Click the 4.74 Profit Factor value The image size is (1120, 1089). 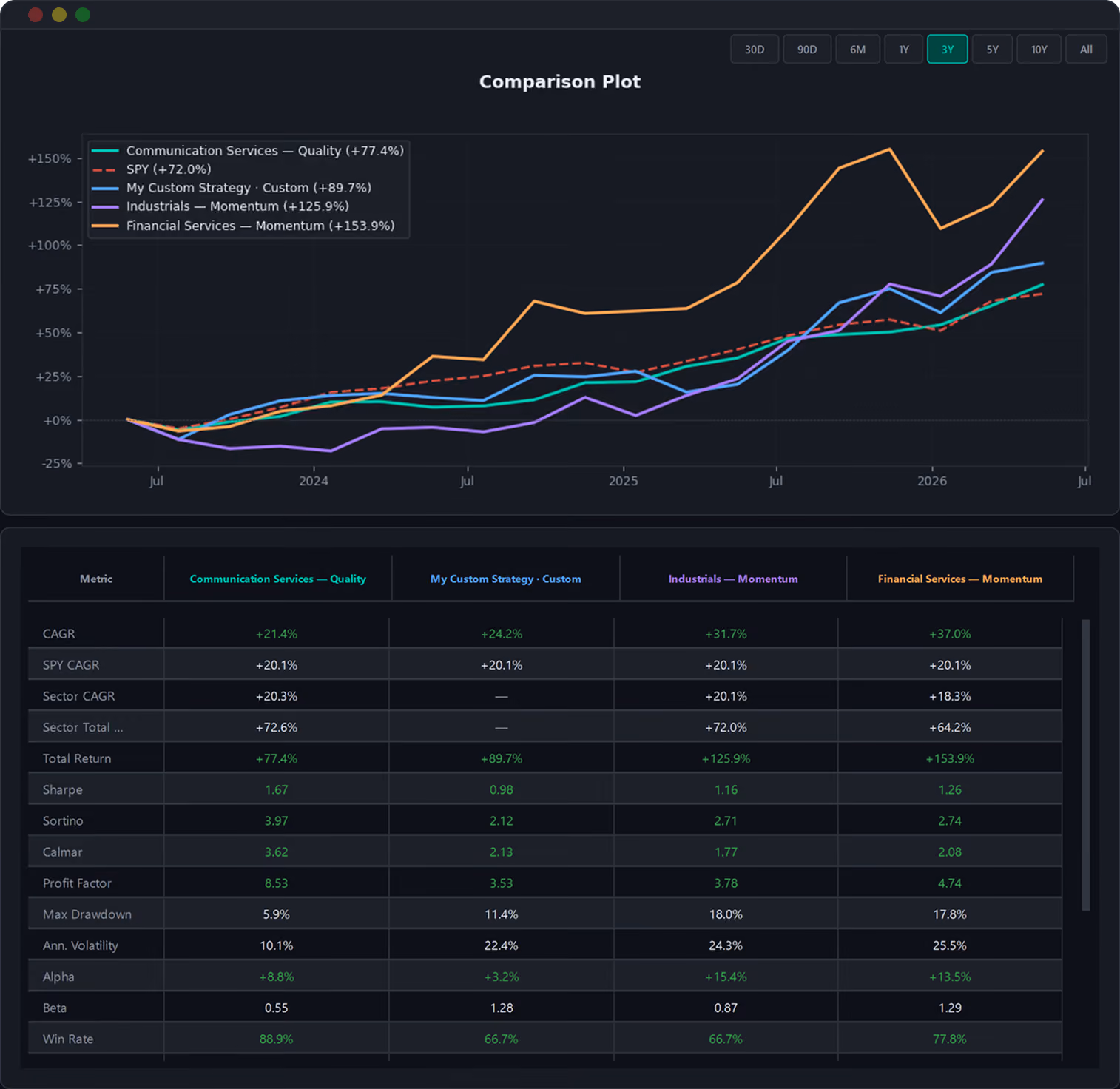point(950,883)
